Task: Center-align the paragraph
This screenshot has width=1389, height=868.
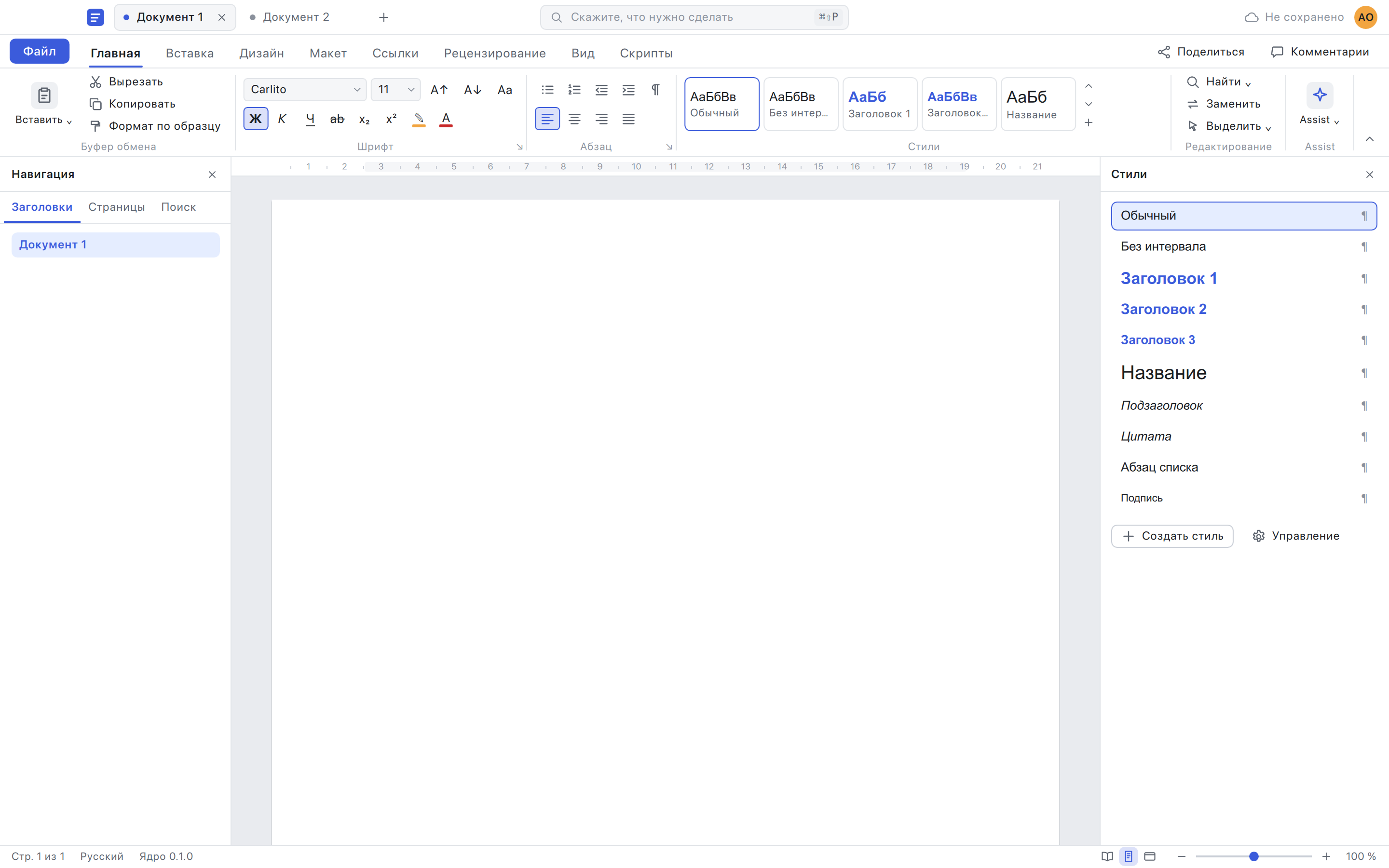Action: click(x=574, y=119)
